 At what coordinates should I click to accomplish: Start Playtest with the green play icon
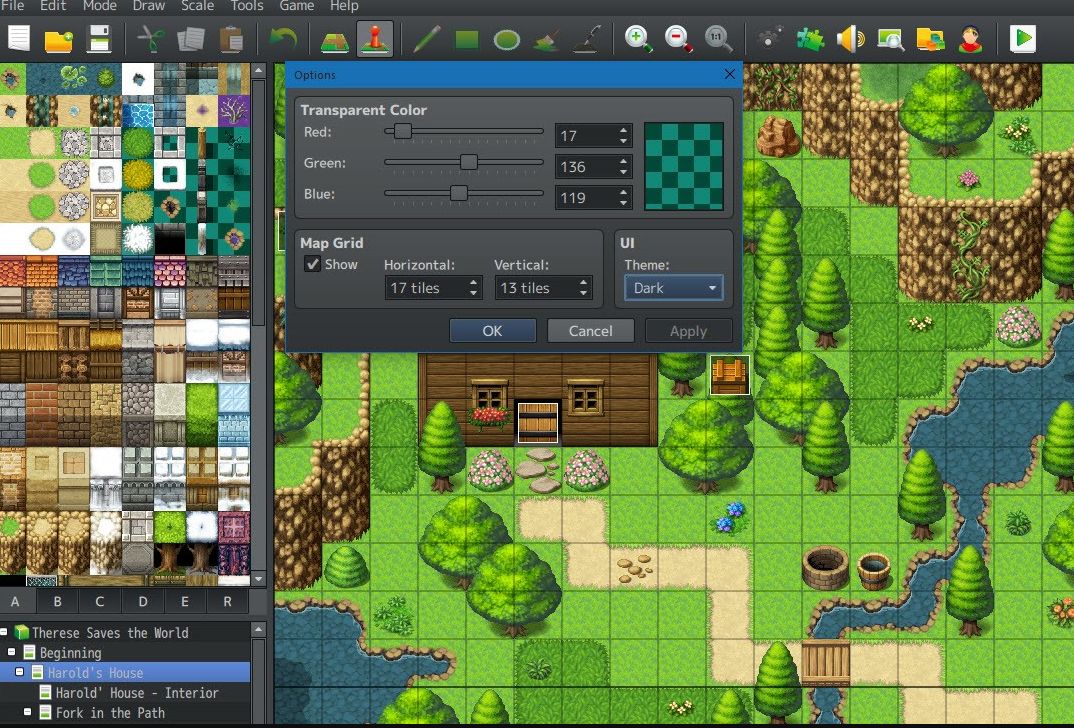(1023, 38)
